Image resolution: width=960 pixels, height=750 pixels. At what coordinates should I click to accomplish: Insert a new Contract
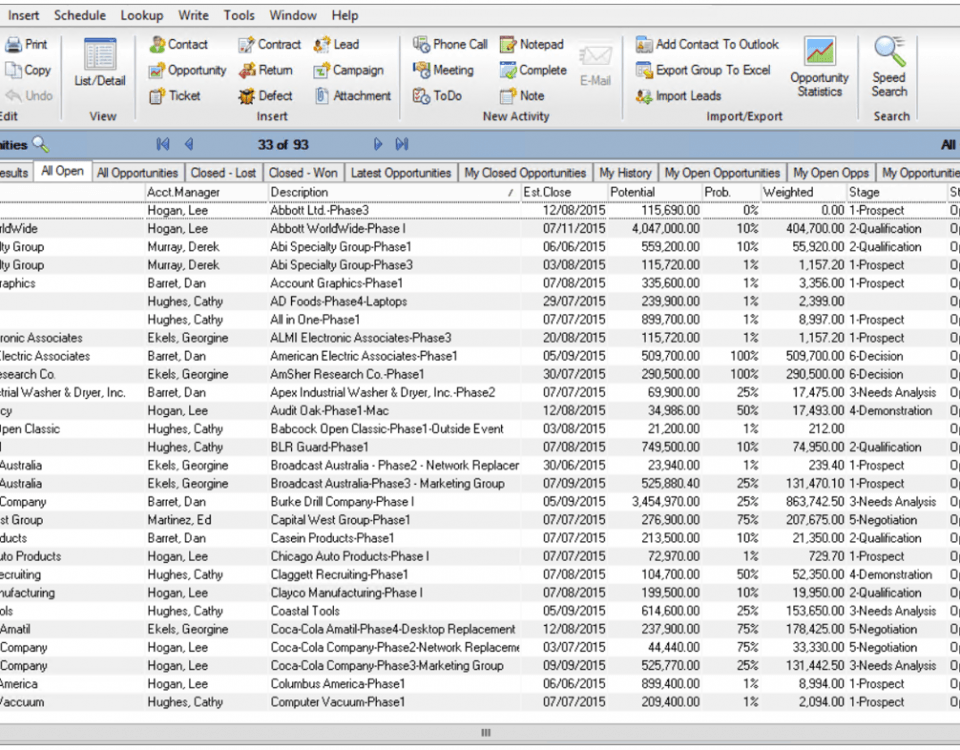(x=269, y=44)
